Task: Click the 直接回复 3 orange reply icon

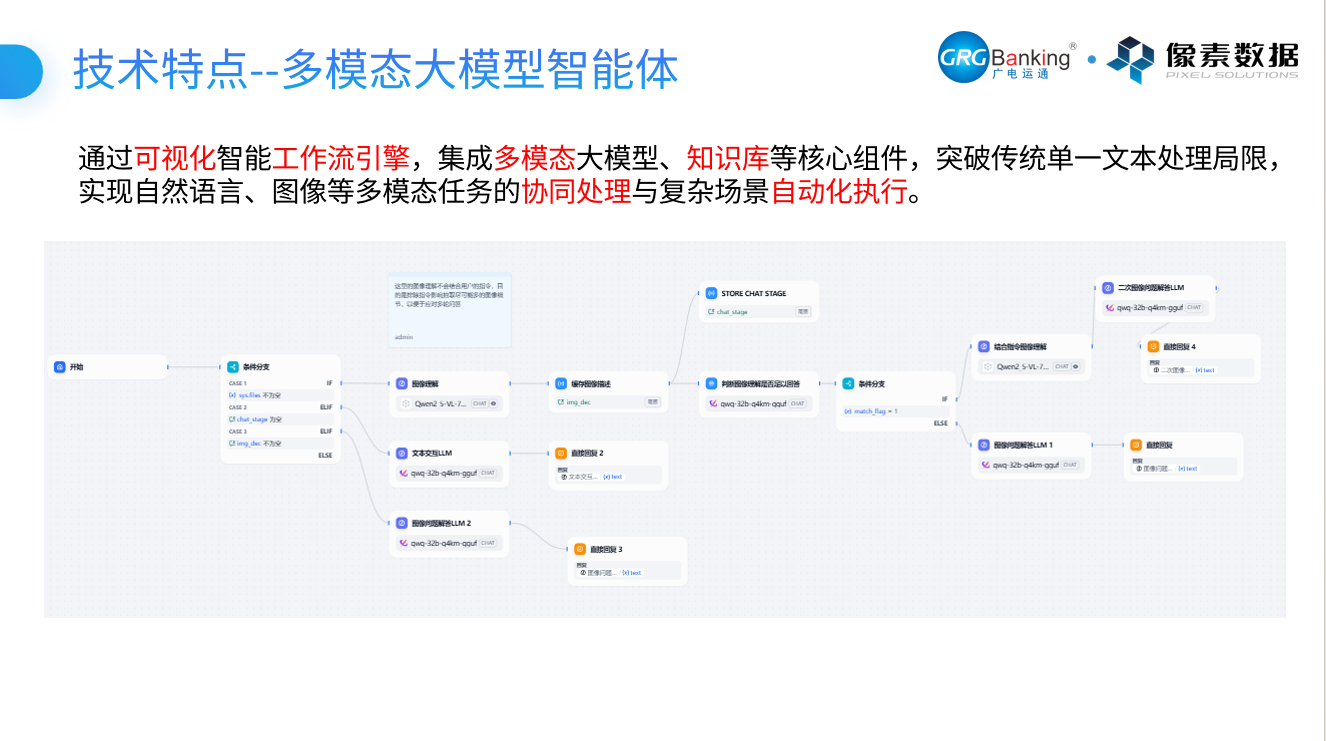Action: point(580,549)
